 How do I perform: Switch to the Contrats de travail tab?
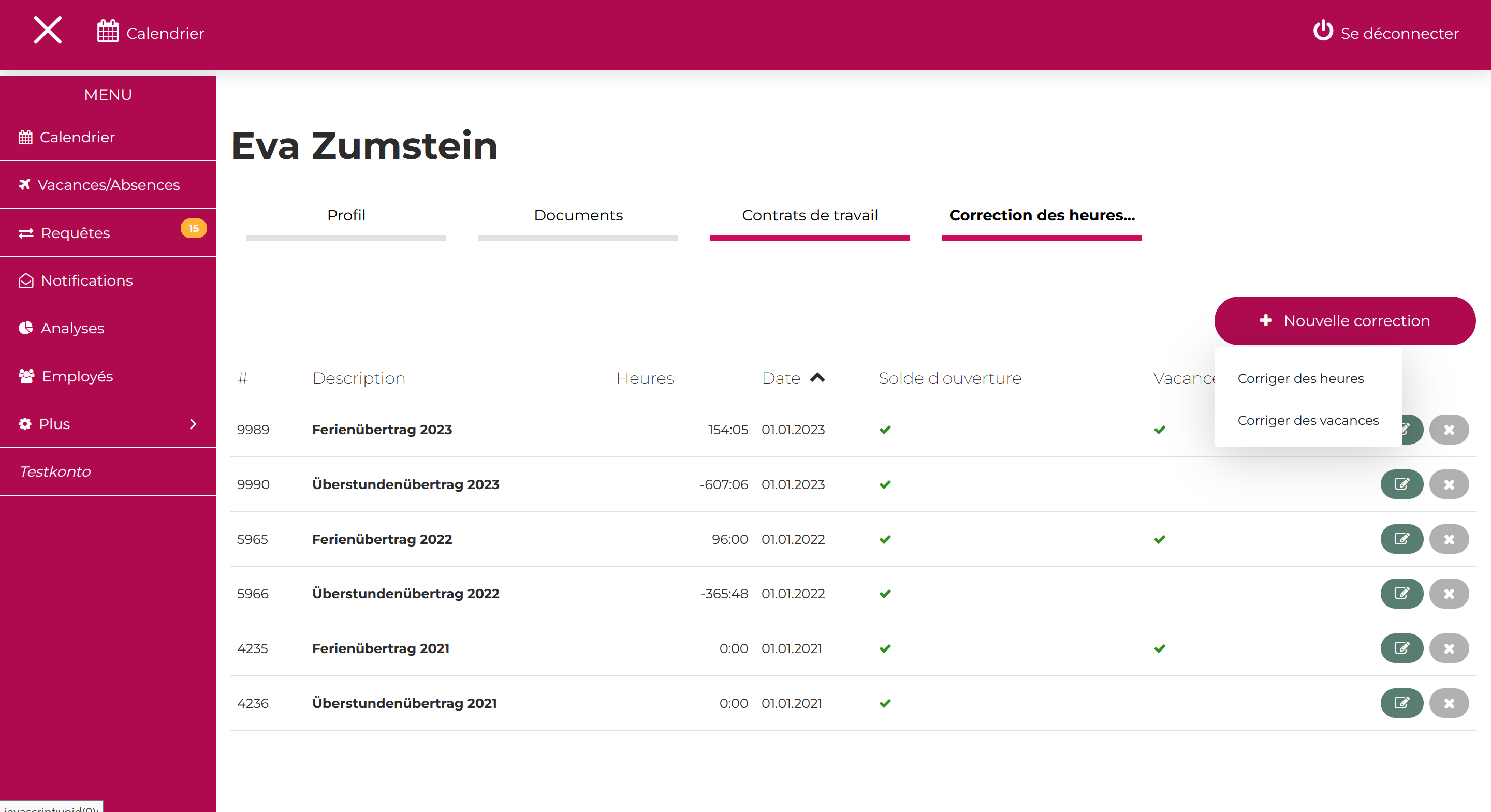coord(809,215)
